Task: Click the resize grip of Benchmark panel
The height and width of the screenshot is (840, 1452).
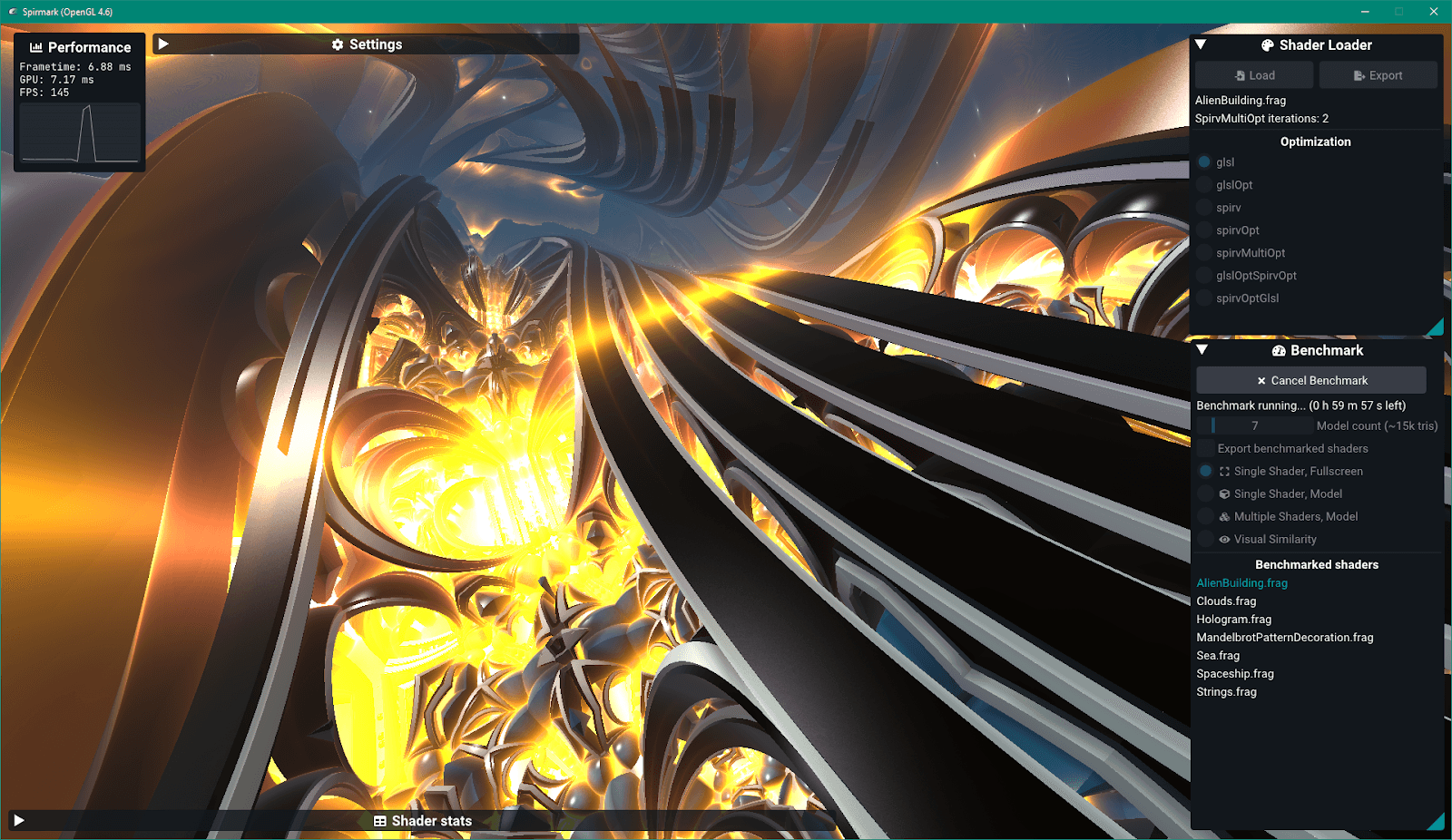Action: [1435, 822]
